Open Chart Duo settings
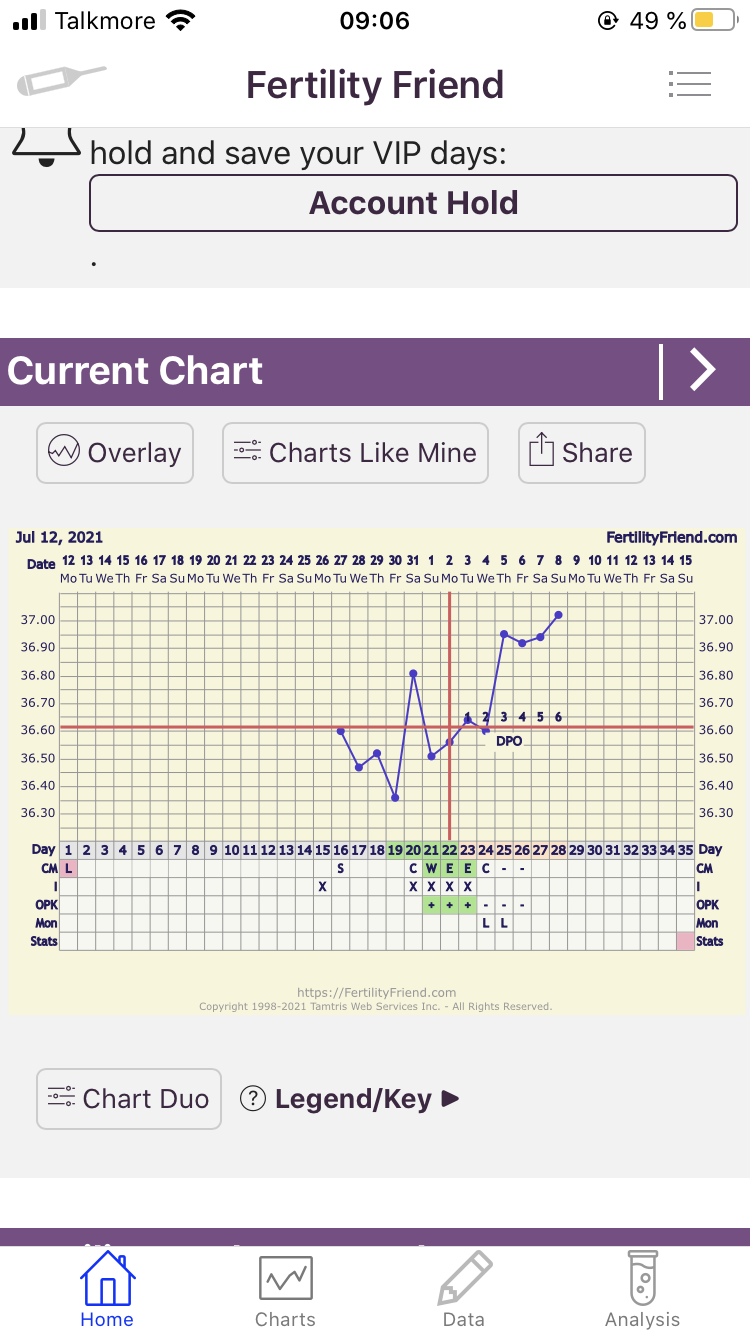The width and height of the screenshot is (750, 1334). pos(128,1099)
